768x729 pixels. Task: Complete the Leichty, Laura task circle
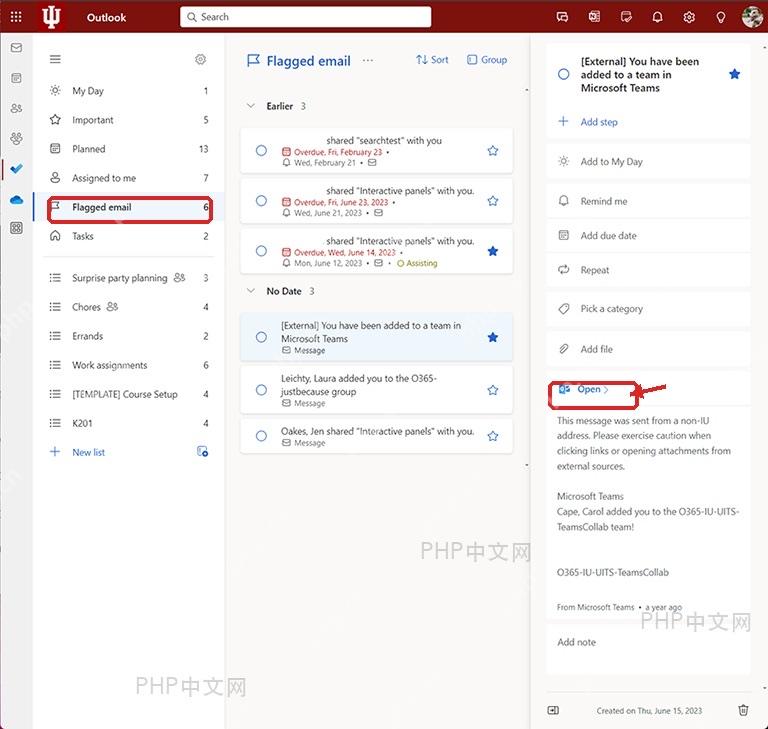[262, 390]
